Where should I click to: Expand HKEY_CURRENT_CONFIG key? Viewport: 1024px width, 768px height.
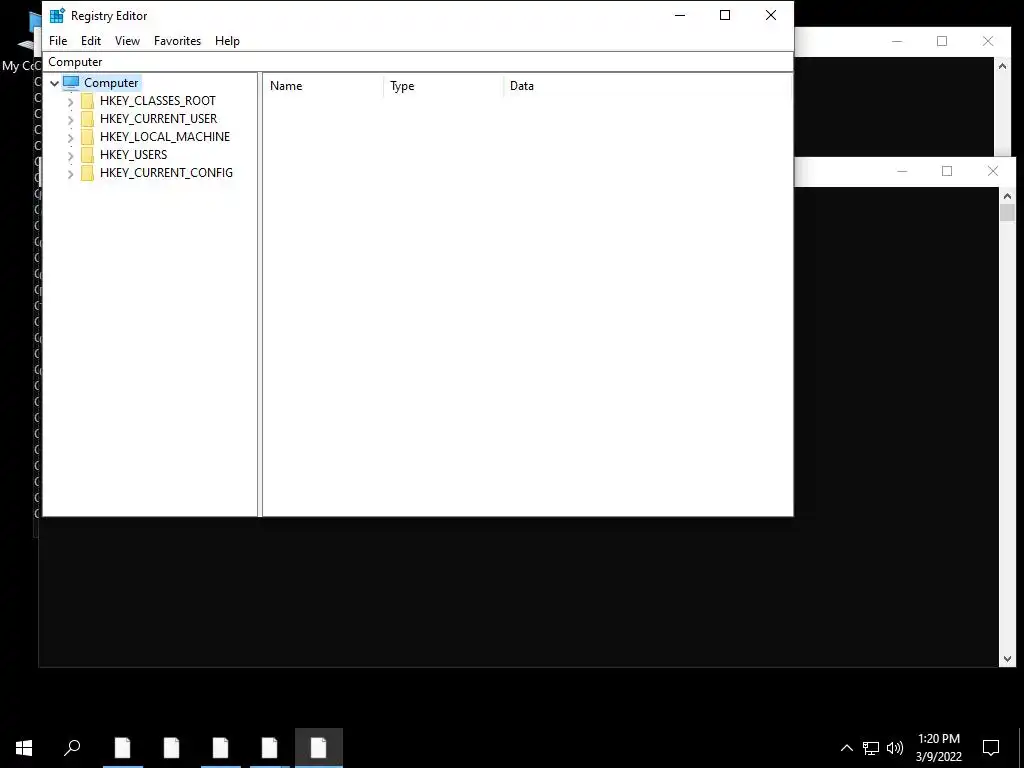point(71,174)
